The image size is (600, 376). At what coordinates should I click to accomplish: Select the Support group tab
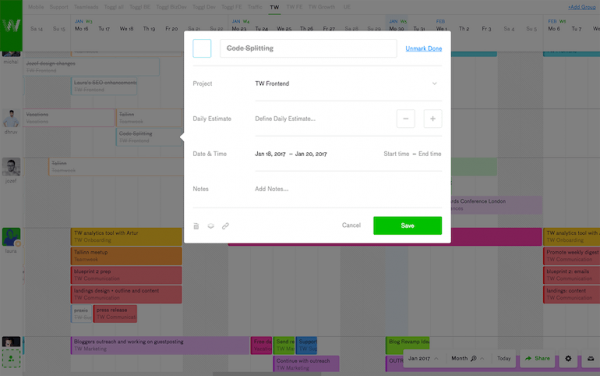59,7
